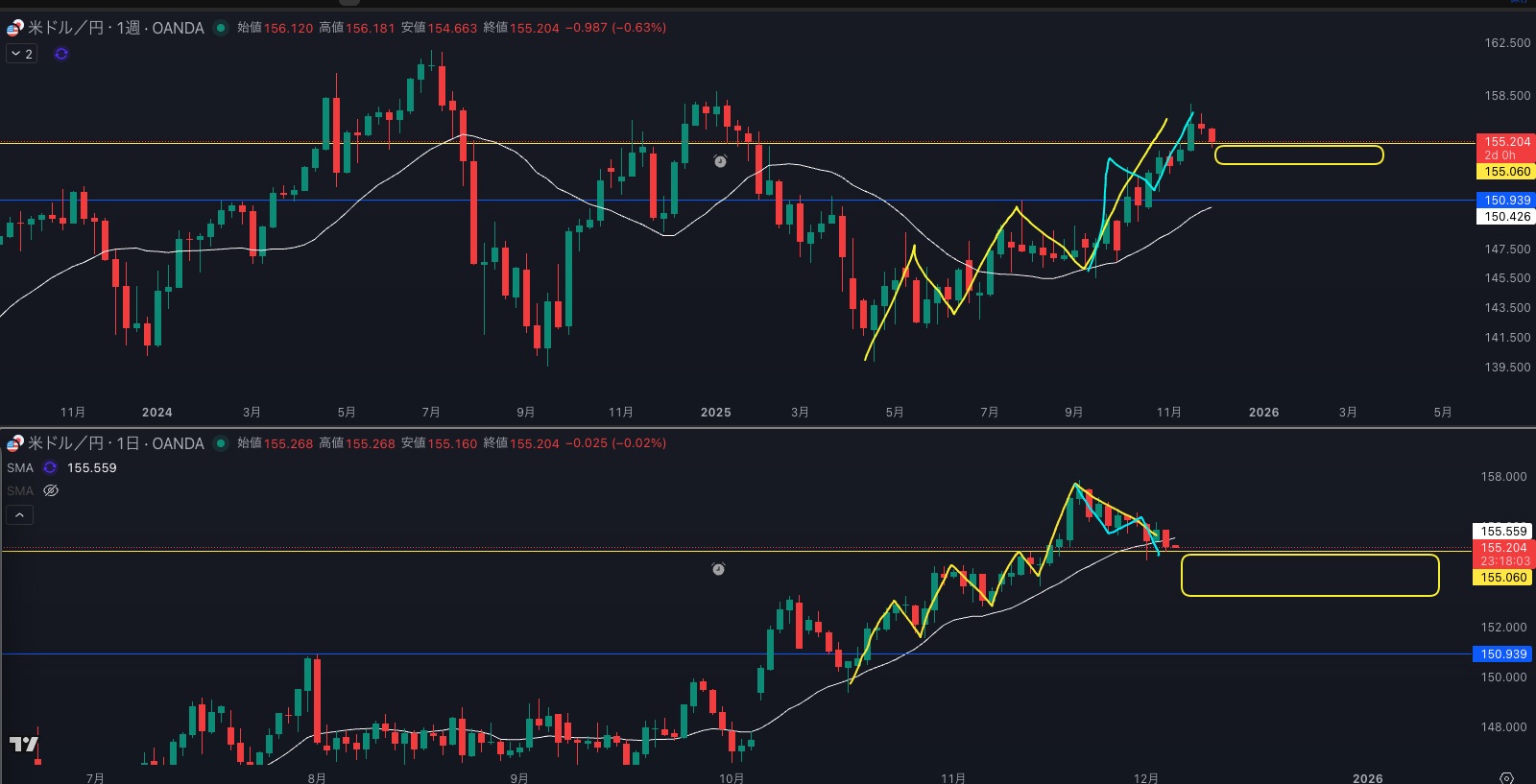Click green market status dot on daily chart
Screen dimensions: 1536x784
pos(221,443)
